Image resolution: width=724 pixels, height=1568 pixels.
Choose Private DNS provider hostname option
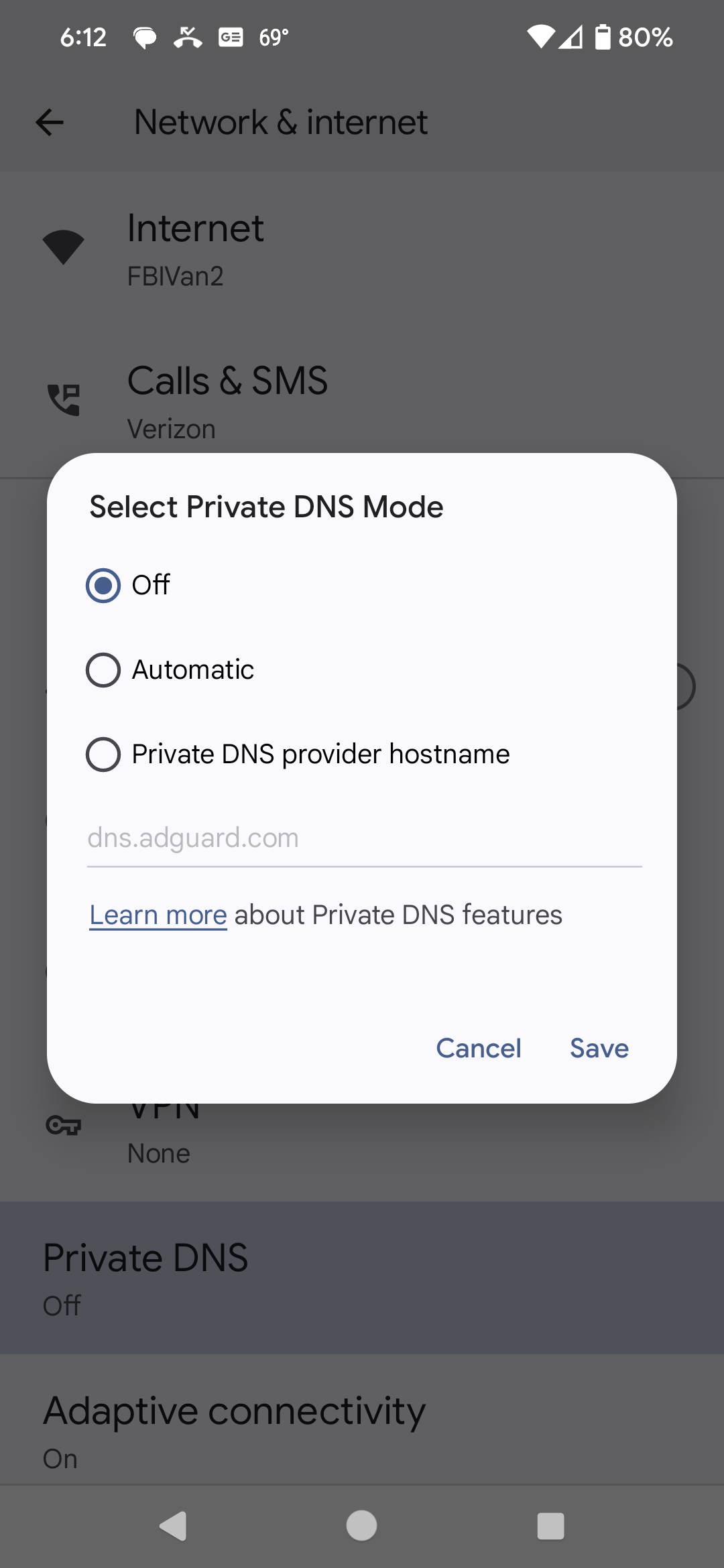103,755
